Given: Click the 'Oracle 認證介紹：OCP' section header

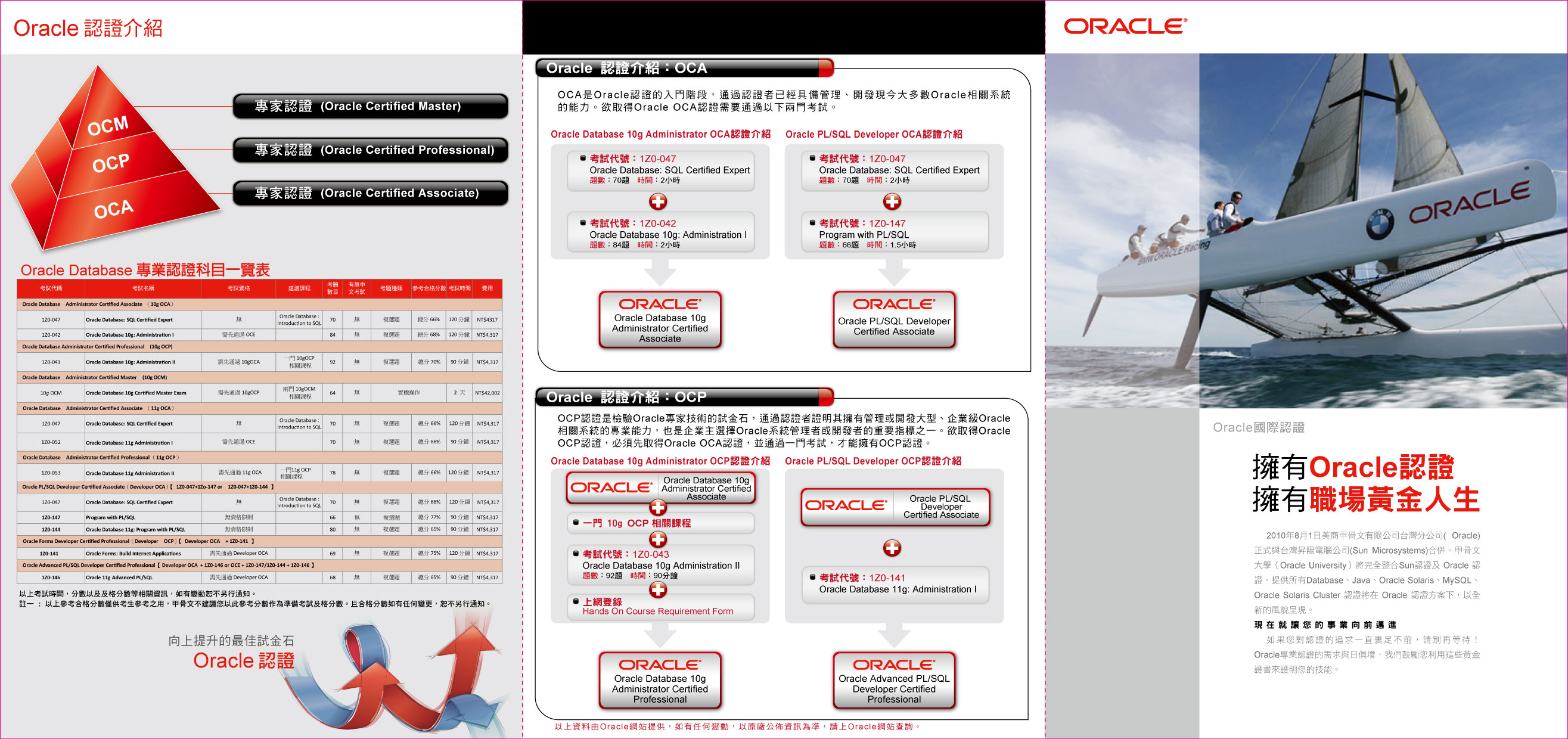Looking at the screenshot, I should coord(684,397).
